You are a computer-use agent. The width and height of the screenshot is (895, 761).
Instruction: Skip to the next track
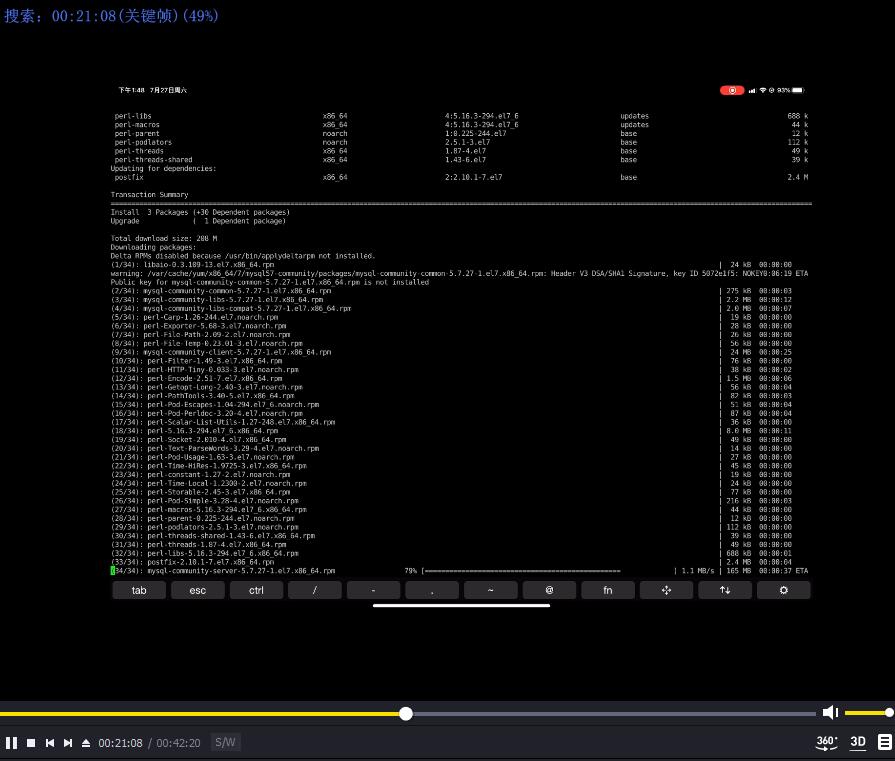point(68,743)
